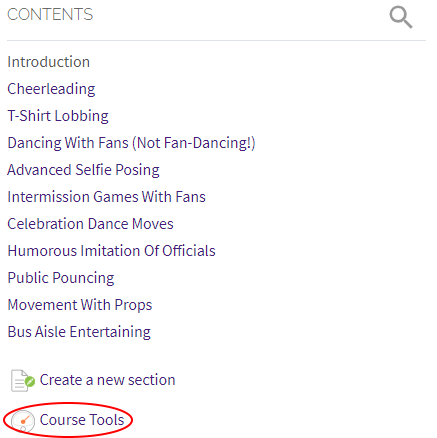Image resolution: width=437 pixels, height=438 pixels.
Task: Open Movement With Props
Action: tap(80, 305)
